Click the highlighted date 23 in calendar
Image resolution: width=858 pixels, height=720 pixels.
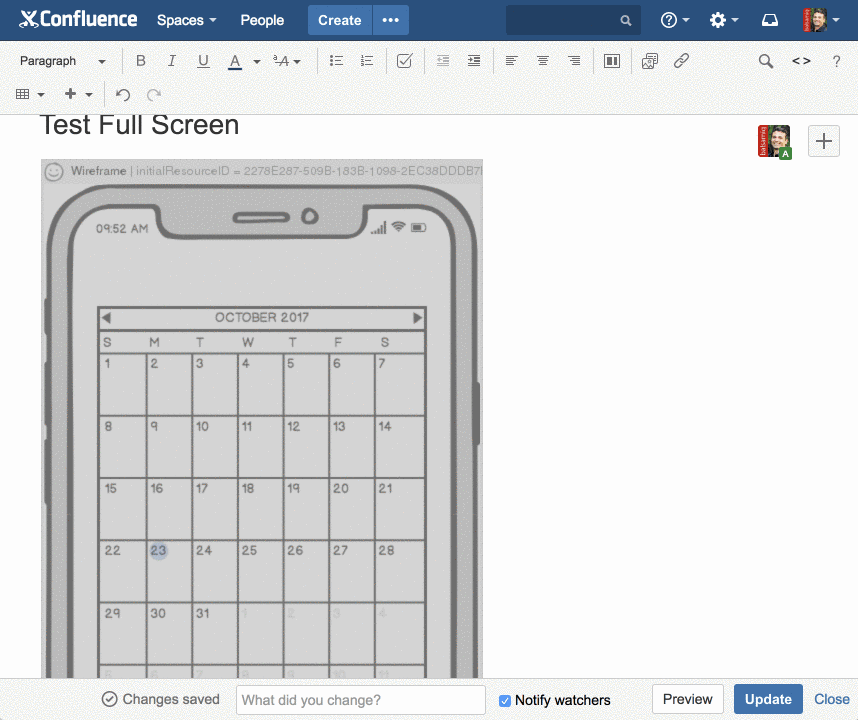(158, 550)
